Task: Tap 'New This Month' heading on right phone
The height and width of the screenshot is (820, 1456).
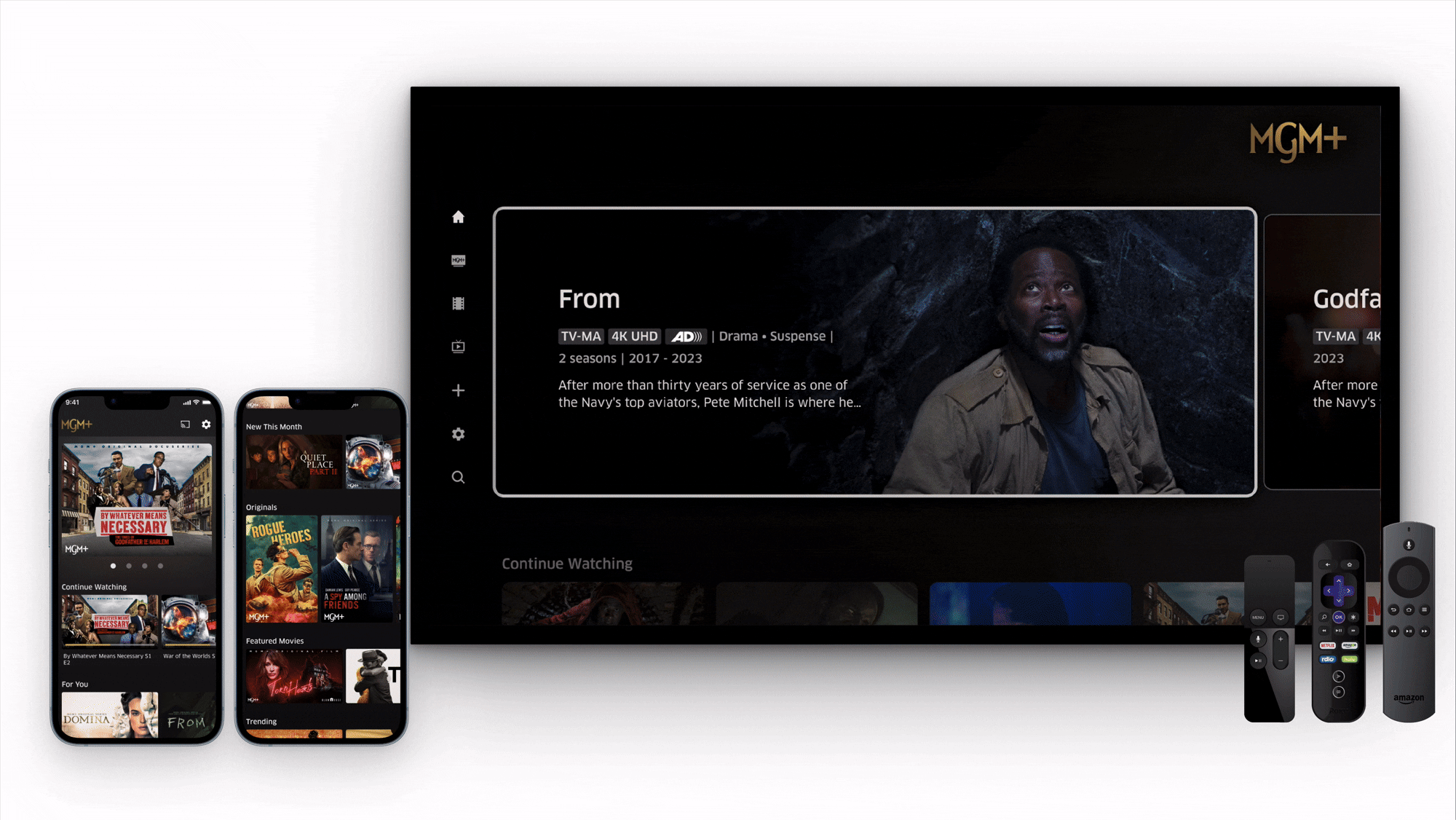Action: click(274, 427)
